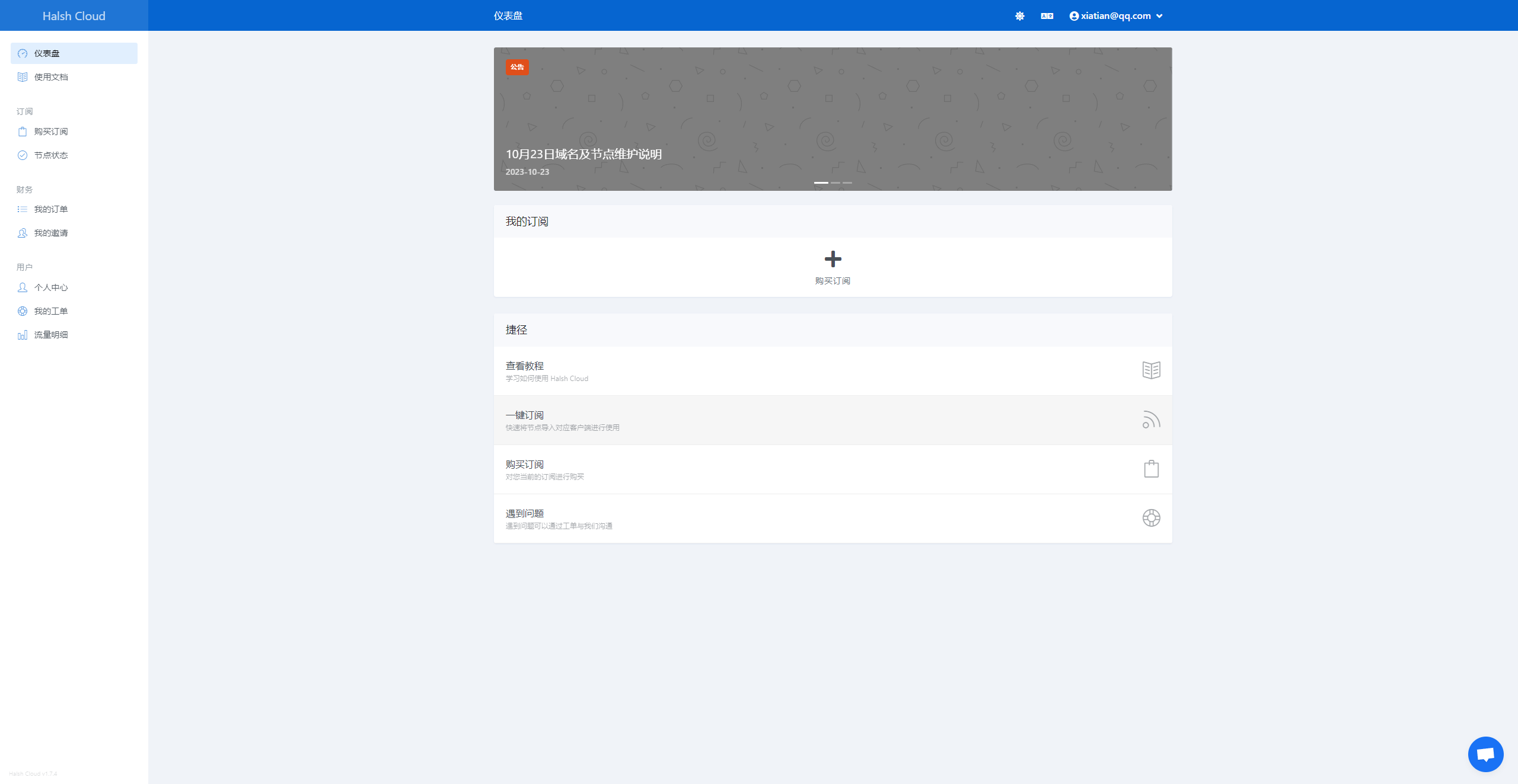The width and height of the screenshot is (1518, 784).
Task: Click the plus icon to buy subscription
Action: 833,259
